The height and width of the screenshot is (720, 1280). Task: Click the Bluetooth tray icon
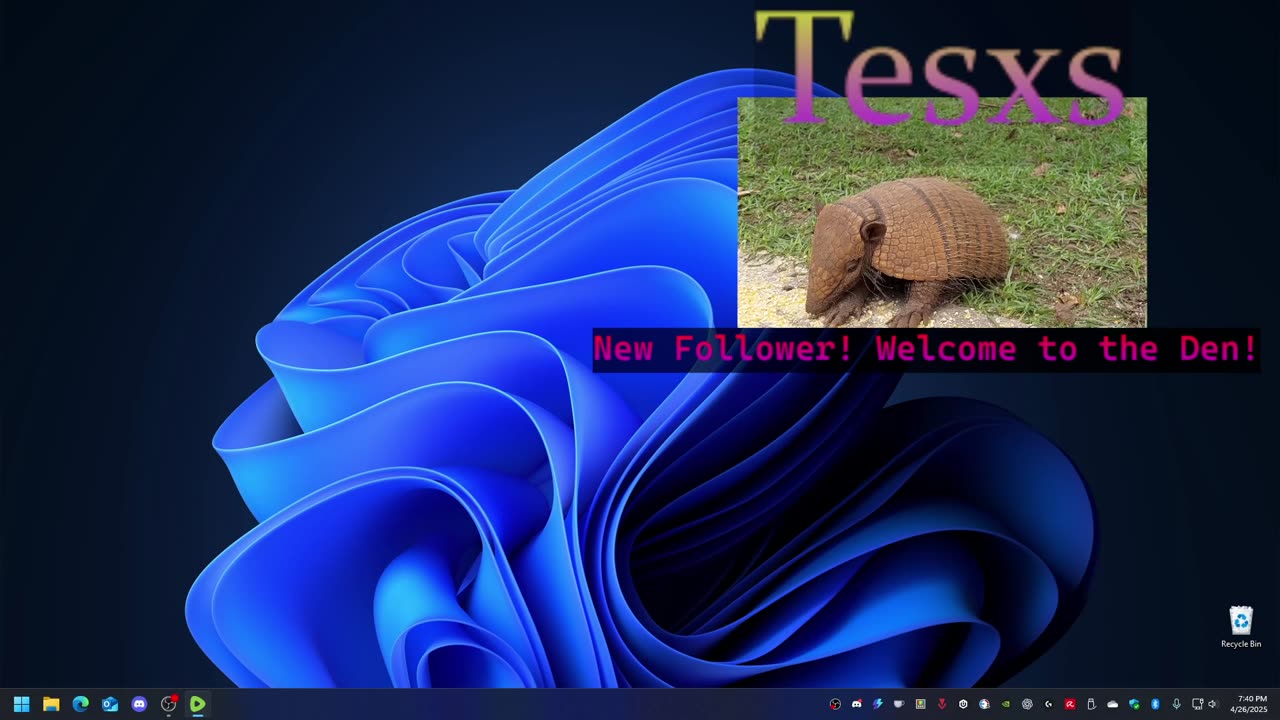click(x=1155, y=704)
